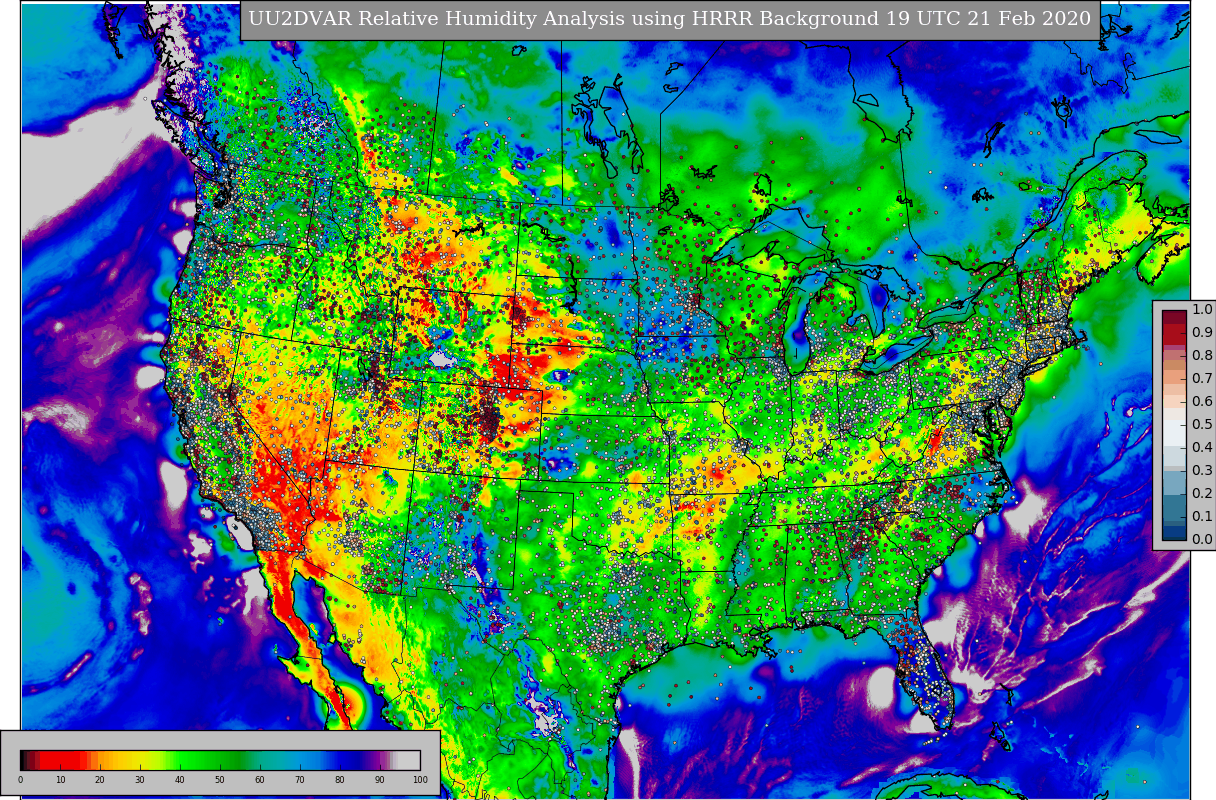Screen dimensions: 1216x800
Task: Click the 20 tick on the humidity scale
Action: [100, 780]
